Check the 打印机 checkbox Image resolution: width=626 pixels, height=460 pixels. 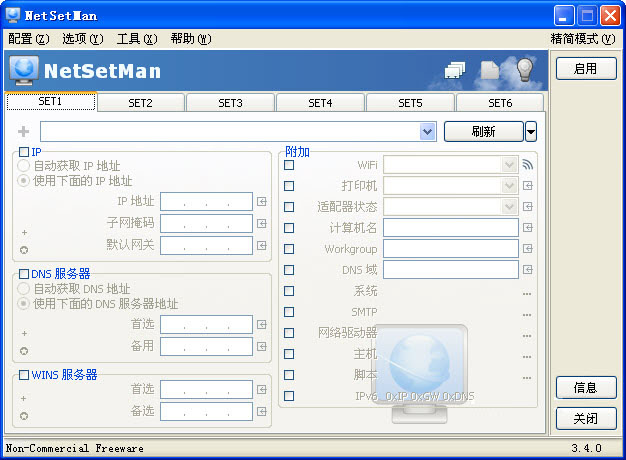coord(289,186)
